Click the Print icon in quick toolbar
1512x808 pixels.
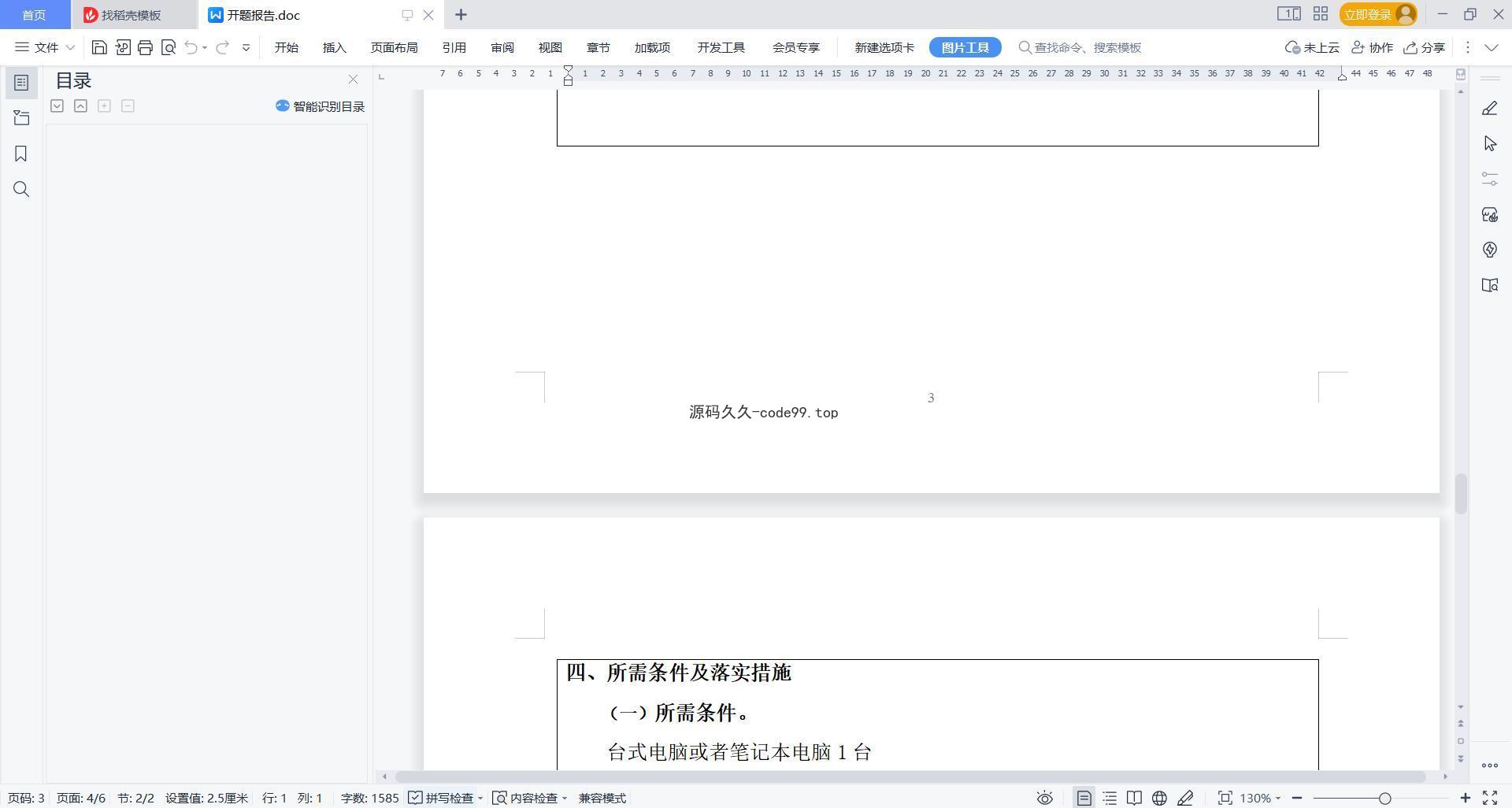coord(145,47)
